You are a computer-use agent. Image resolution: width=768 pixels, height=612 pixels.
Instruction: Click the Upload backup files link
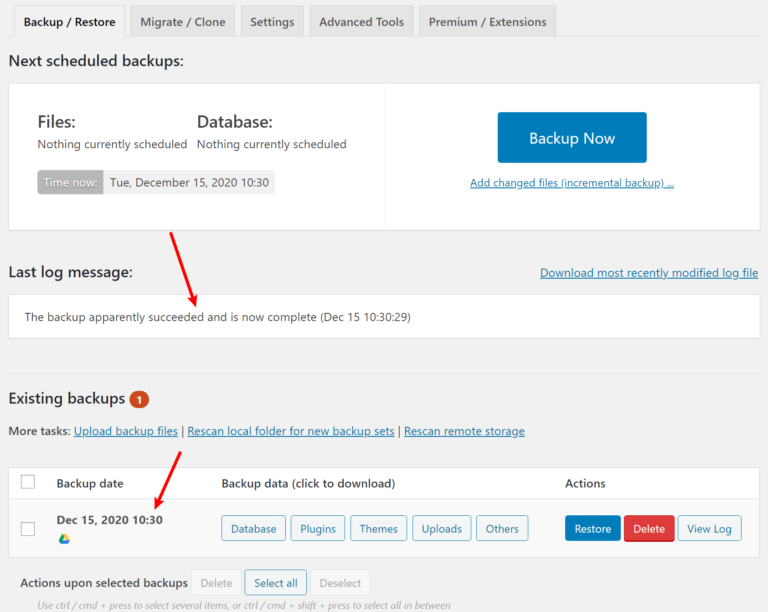pyautogui.click(x=126, y=431)
